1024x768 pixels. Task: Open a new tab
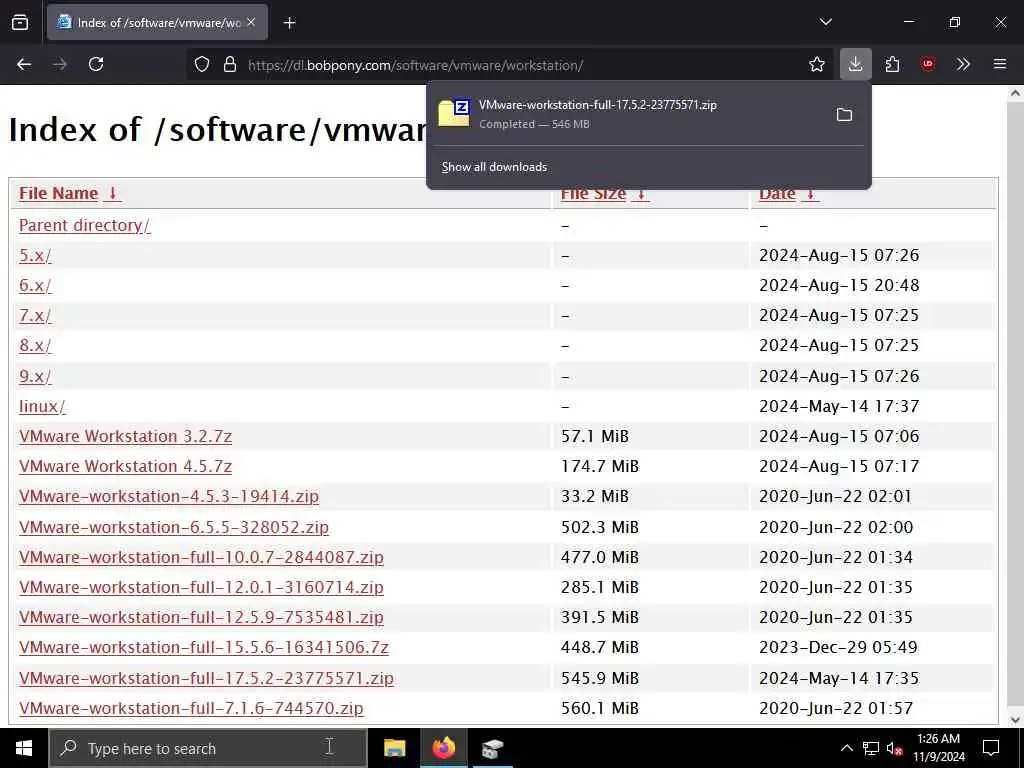289,23
